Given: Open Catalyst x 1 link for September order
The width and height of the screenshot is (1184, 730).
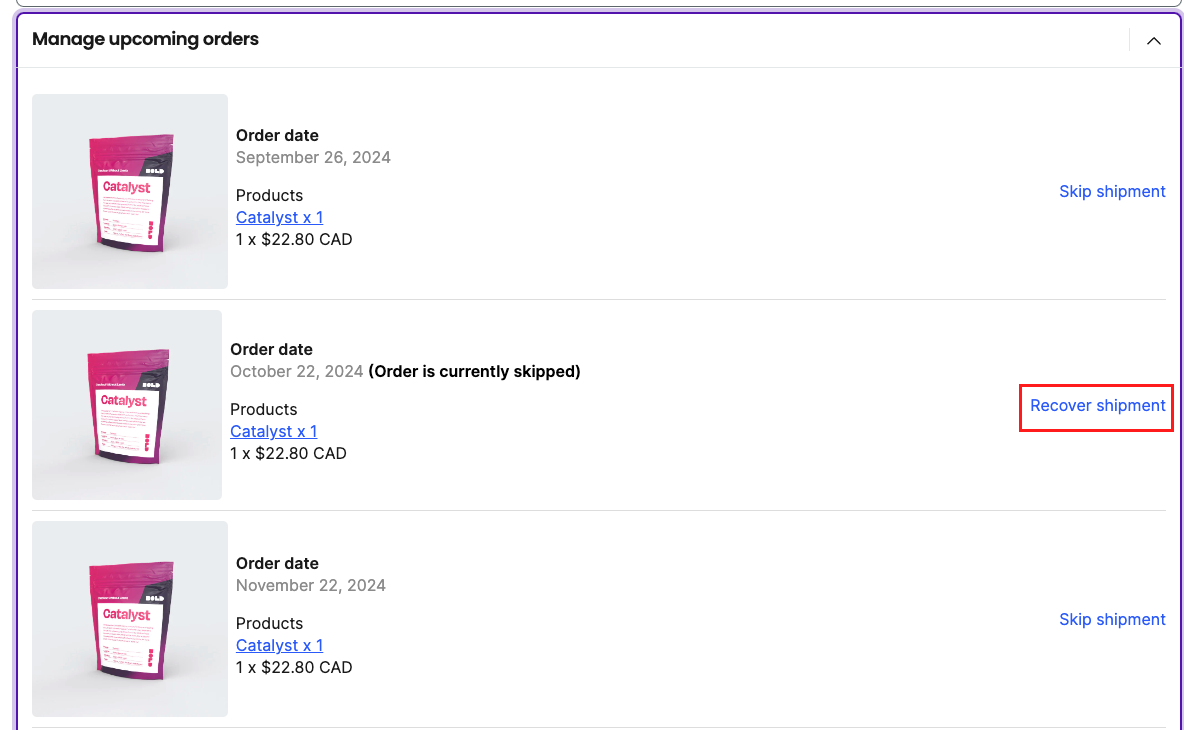Looking at the screenshot, I should [x=279, y=217].
